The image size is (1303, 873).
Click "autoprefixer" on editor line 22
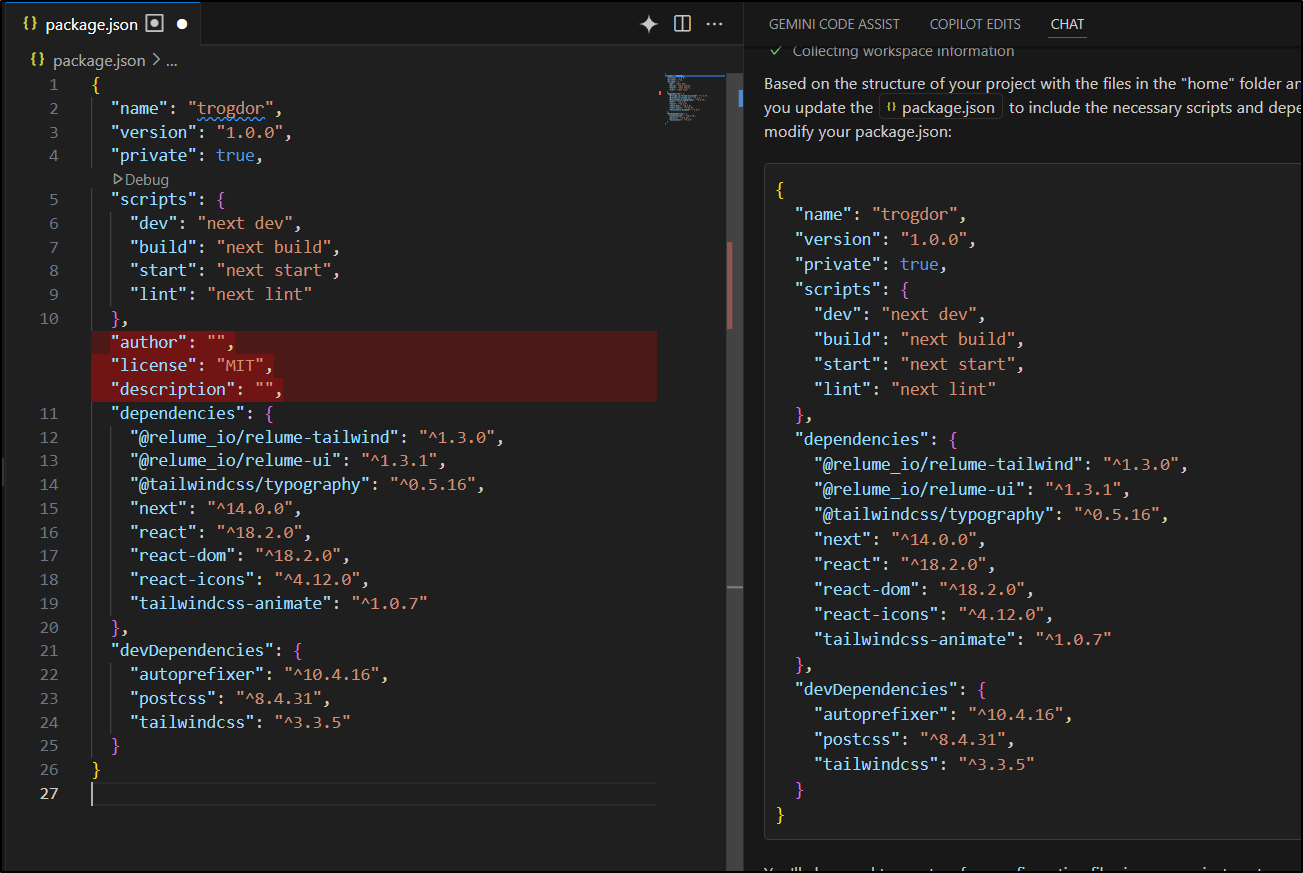[198, 675]
